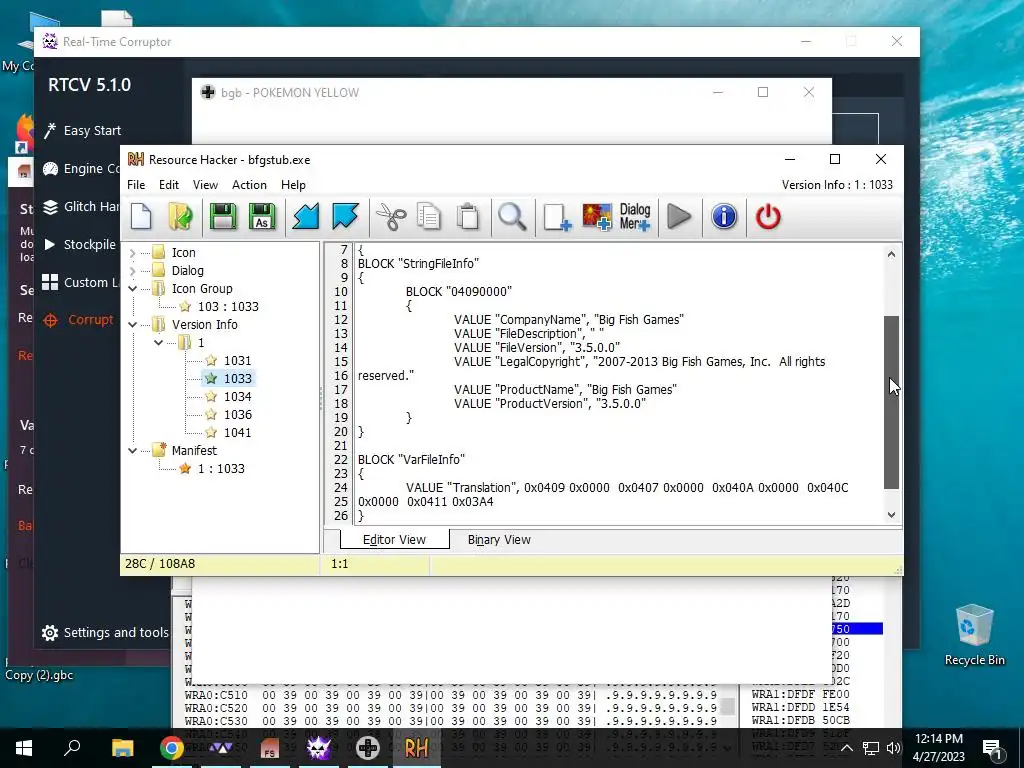Click the editor vertical scrollbar thumb
Image resolution: width=1024 pixels, height=768 pixels.
tap(891, 402)
